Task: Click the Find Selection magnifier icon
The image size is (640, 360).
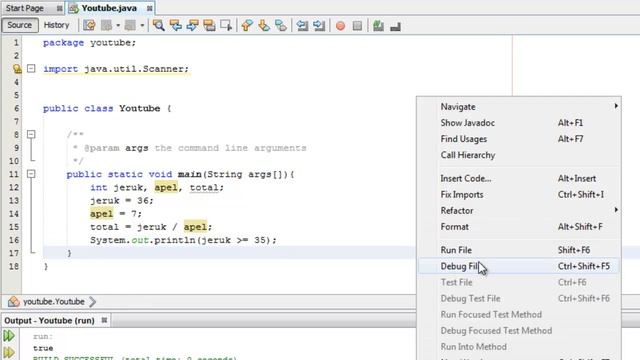Action: tap(158, 25)
